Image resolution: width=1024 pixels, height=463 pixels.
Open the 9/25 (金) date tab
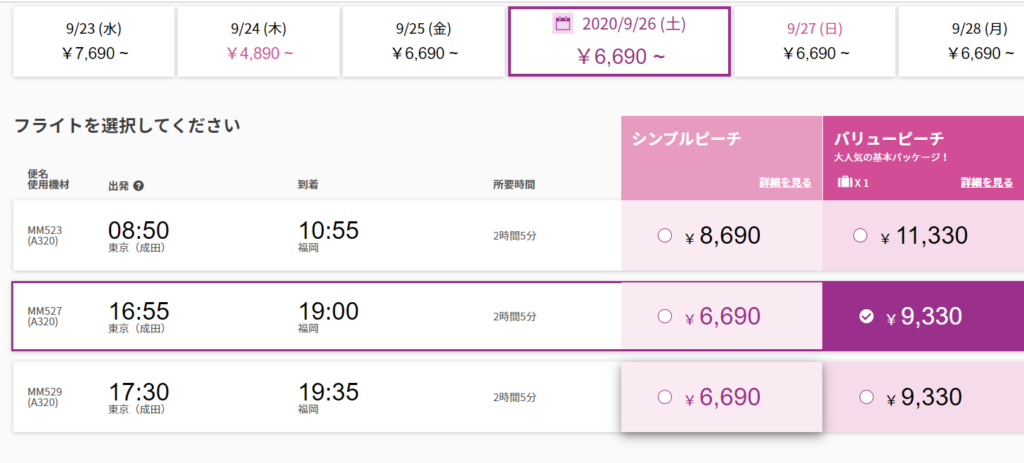click(x=423, y=41)
